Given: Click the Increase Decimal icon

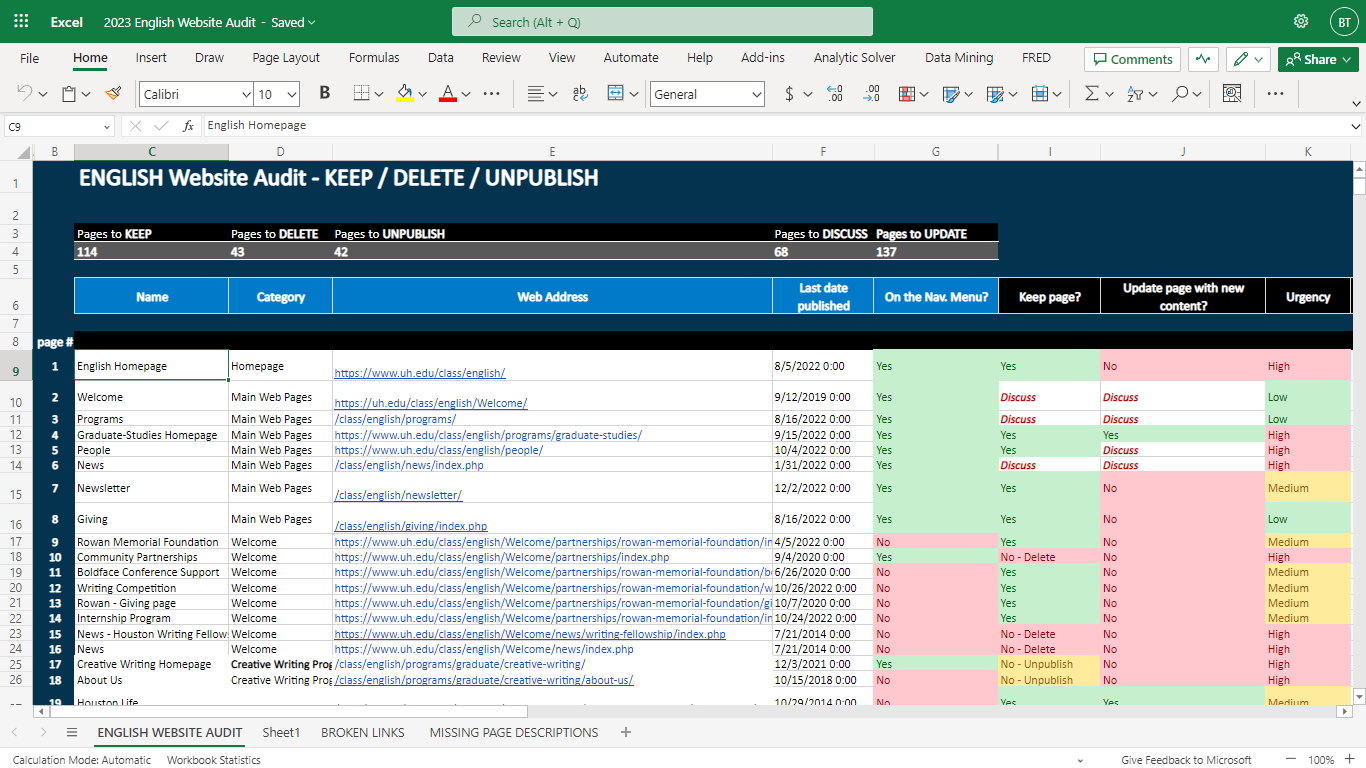Looking at the screenshot, I should click(835, 94).
